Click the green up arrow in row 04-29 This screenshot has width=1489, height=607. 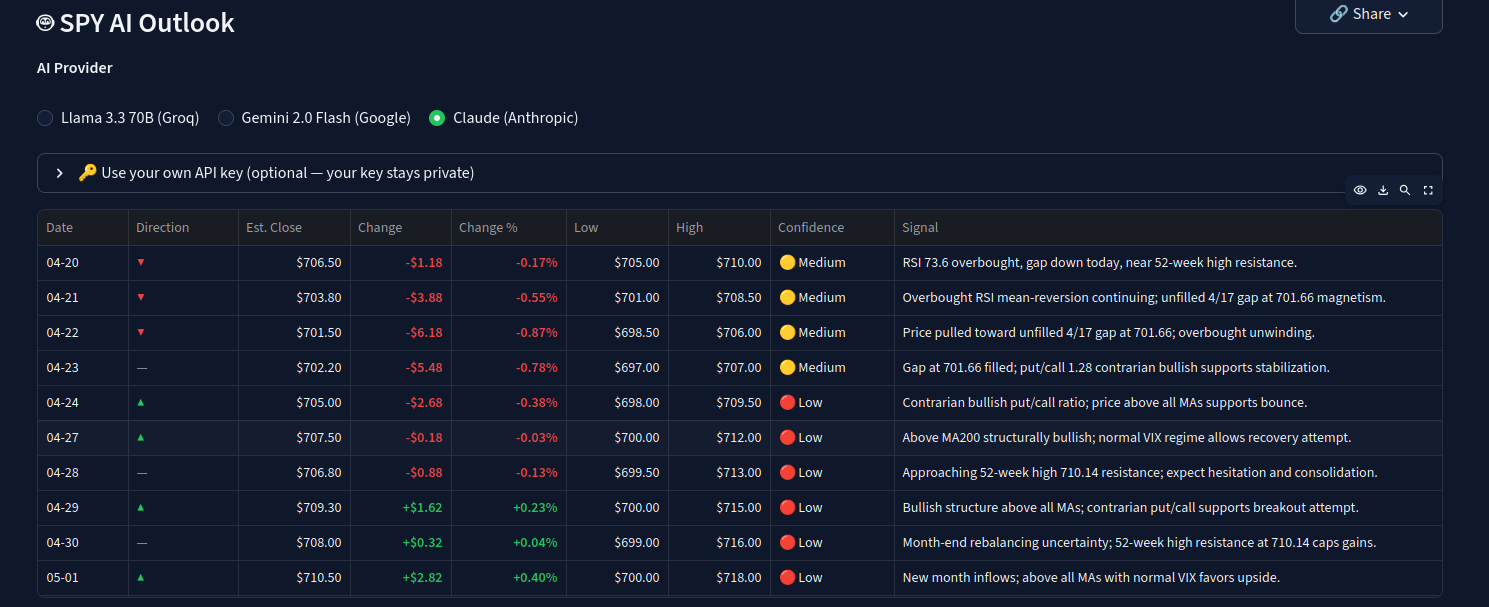point(141,507)
